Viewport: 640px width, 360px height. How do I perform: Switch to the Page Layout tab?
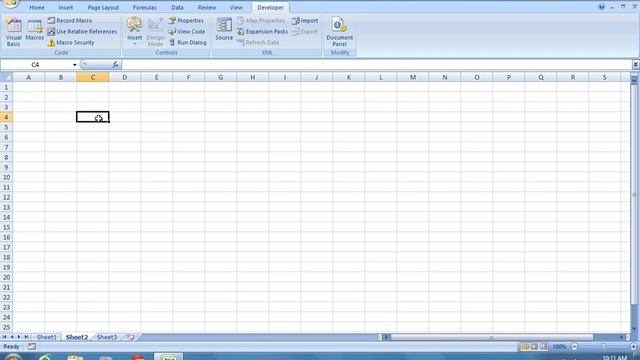click(x=103, y=7)
